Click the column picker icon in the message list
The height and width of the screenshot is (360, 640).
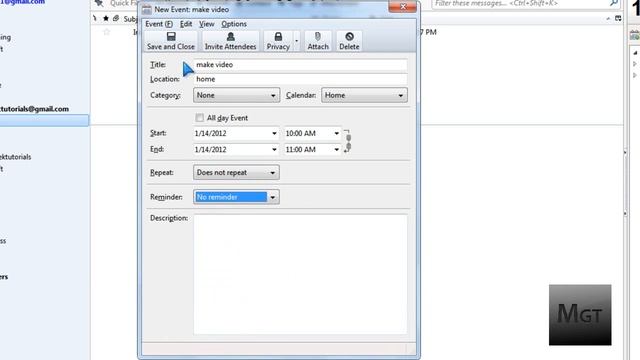coord(618,18)
